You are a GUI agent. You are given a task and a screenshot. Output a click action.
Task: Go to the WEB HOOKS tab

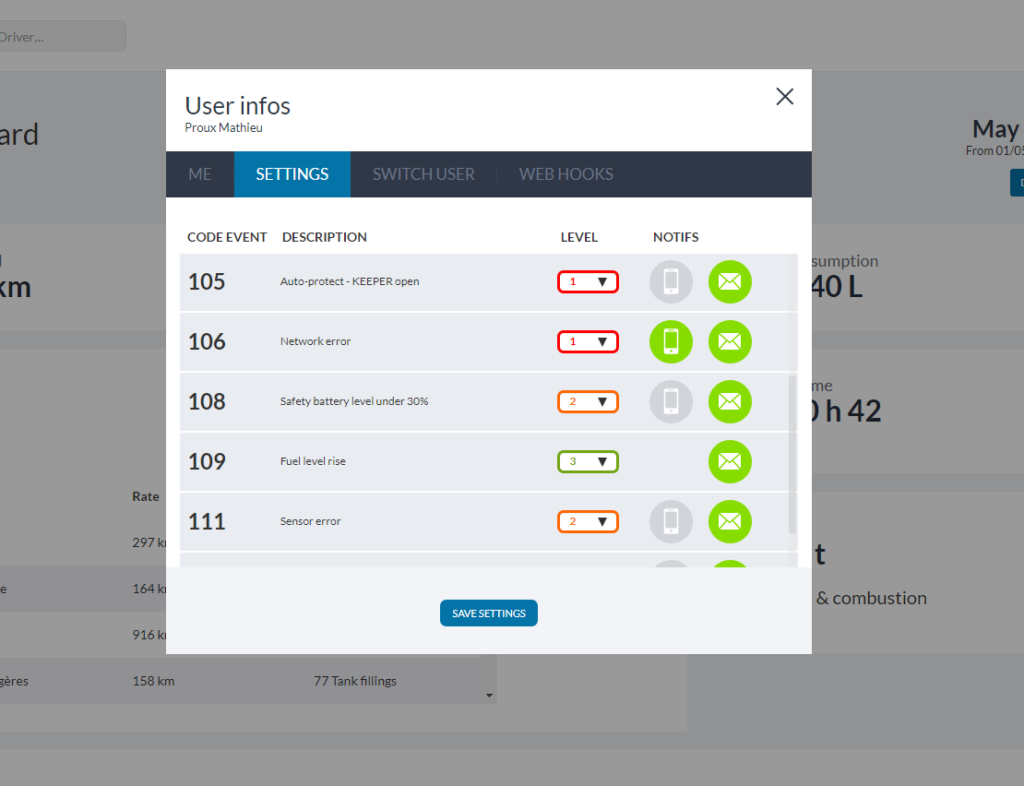566,174
